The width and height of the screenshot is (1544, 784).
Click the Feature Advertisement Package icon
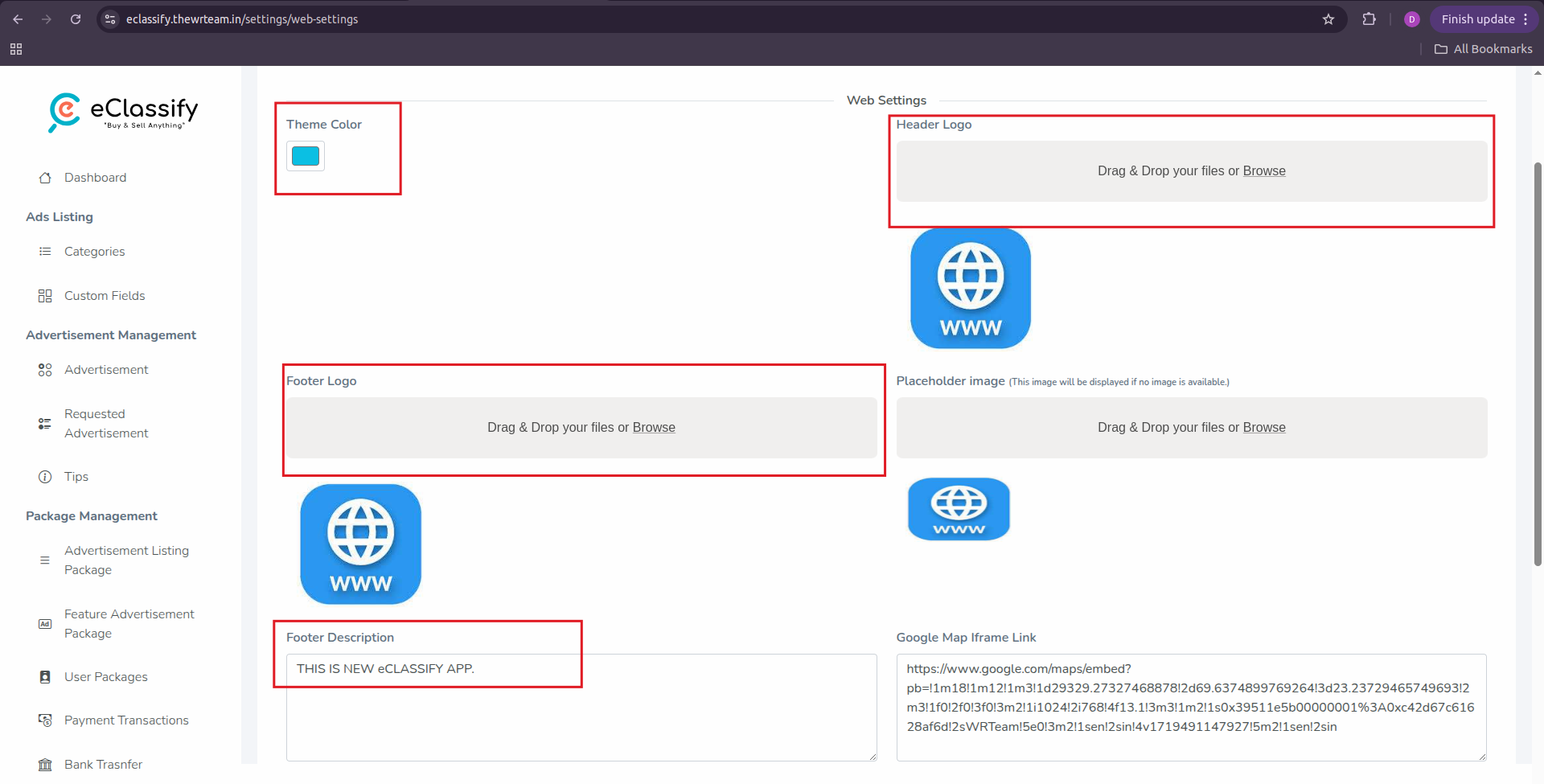point(45,623)
